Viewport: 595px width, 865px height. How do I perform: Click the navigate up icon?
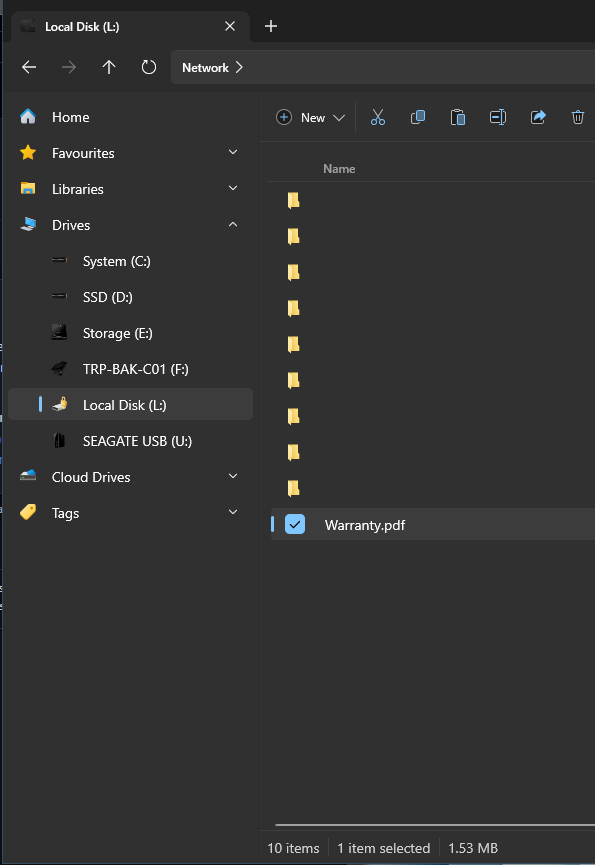click(x=109, y=67)
